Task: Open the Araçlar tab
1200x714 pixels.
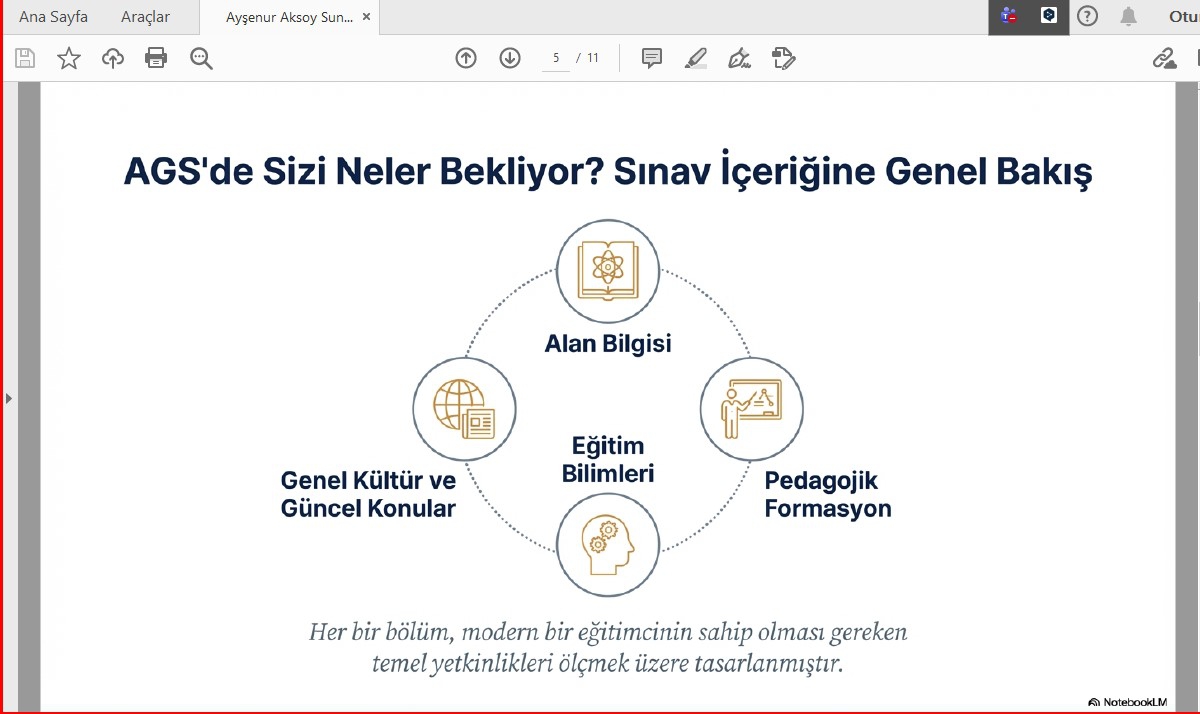Action: [x=145, y=17]
